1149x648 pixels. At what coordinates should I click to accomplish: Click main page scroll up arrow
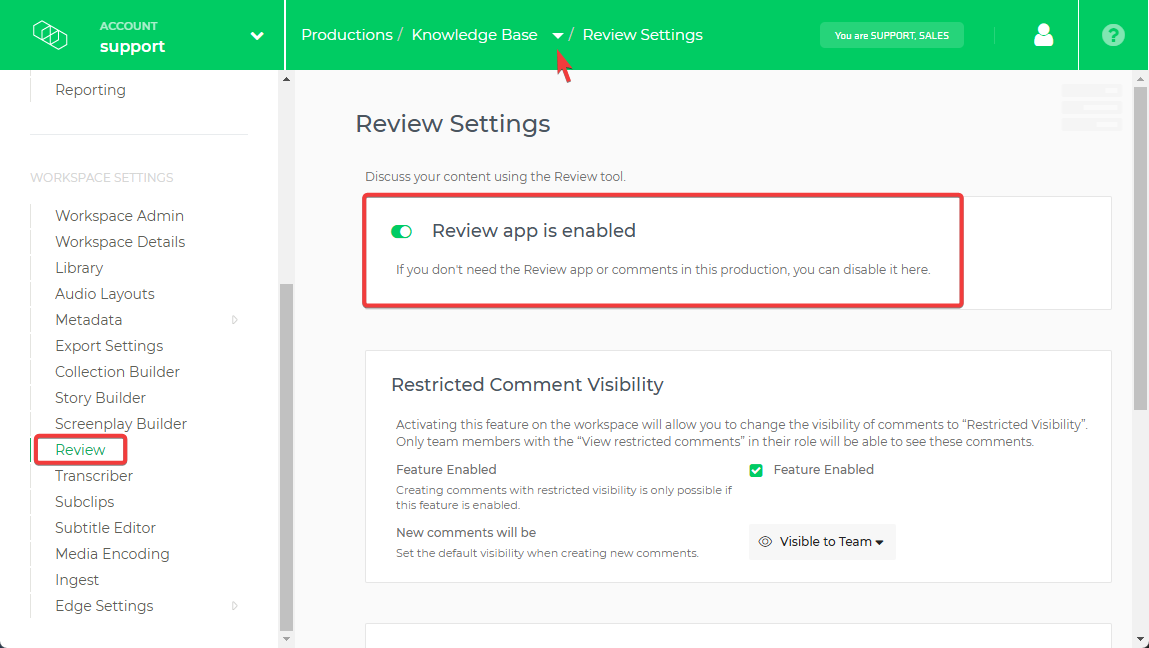click(1140, 78)
